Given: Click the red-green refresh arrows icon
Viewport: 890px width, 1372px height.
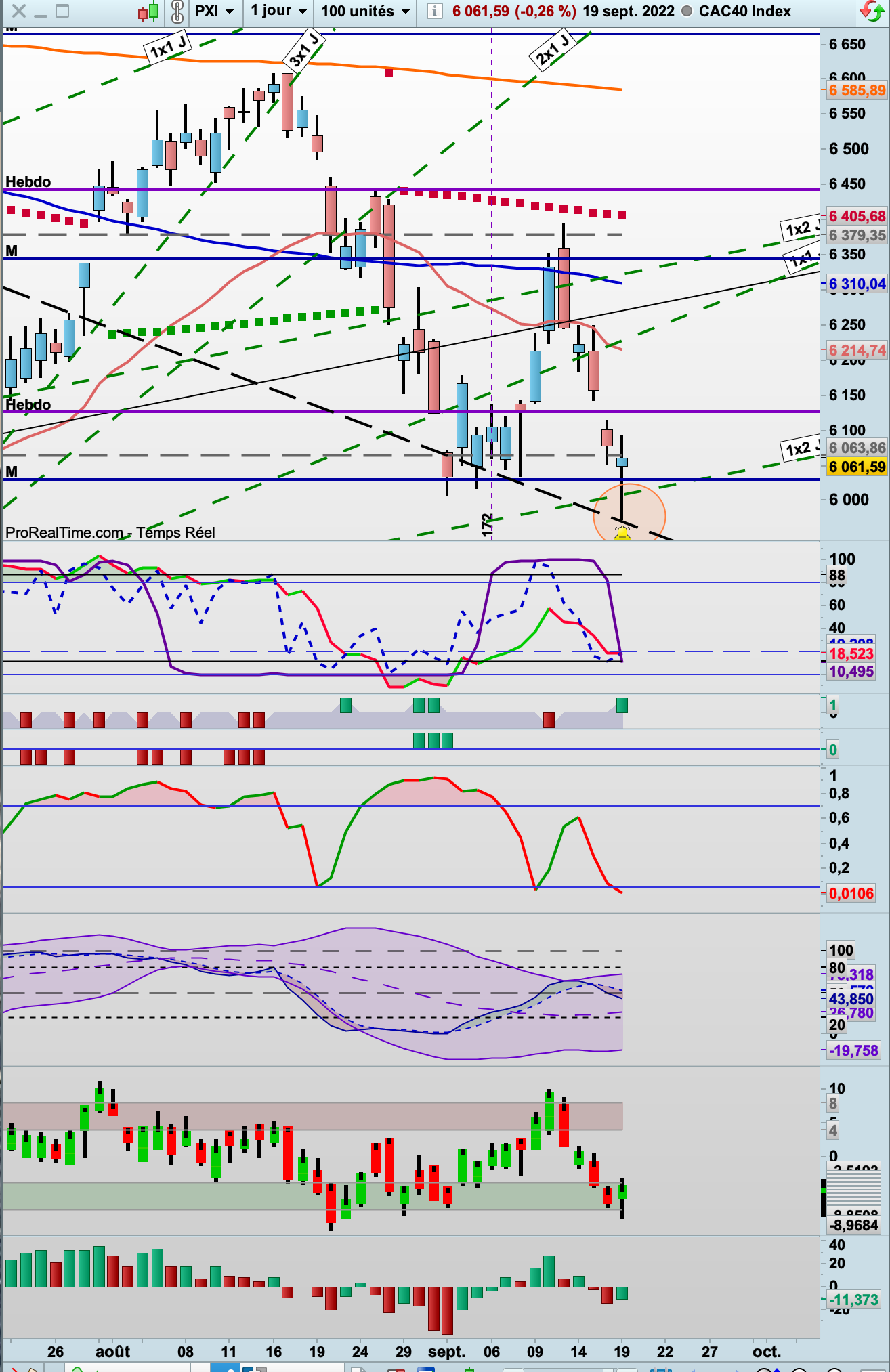Looking at the screenshot, I should tap(872, 10).
